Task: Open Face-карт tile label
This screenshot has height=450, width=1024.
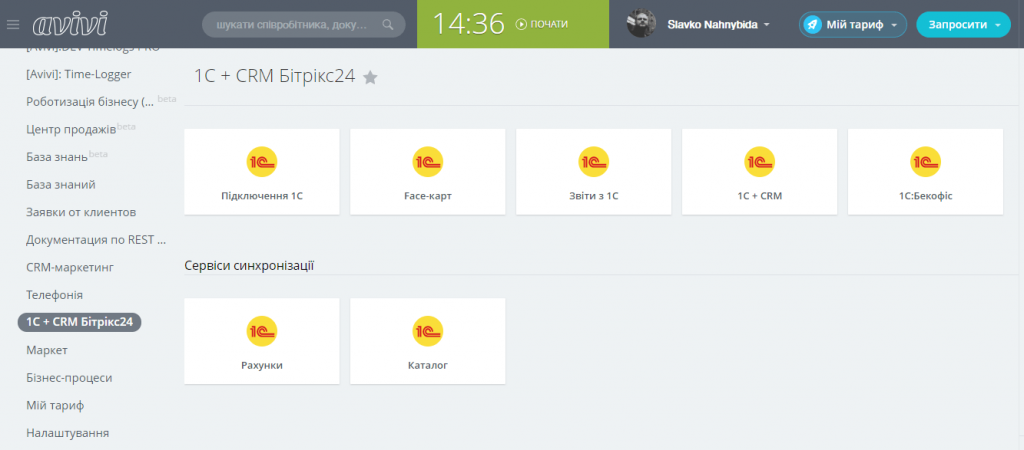Action: 428,196
